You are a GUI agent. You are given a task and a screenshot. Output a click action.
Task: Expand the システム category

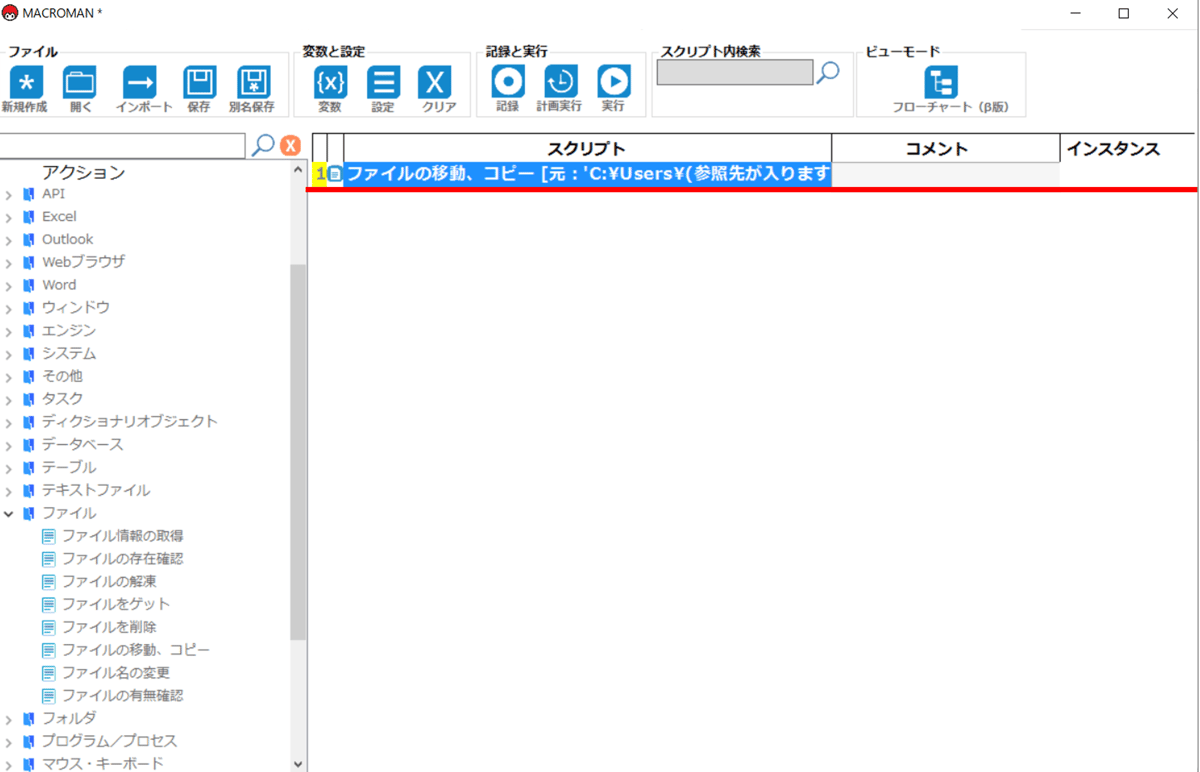click(8, 354)
